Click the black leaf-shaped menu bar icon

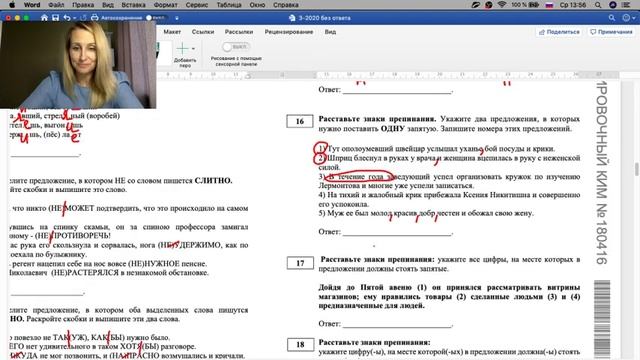point(476,5)
